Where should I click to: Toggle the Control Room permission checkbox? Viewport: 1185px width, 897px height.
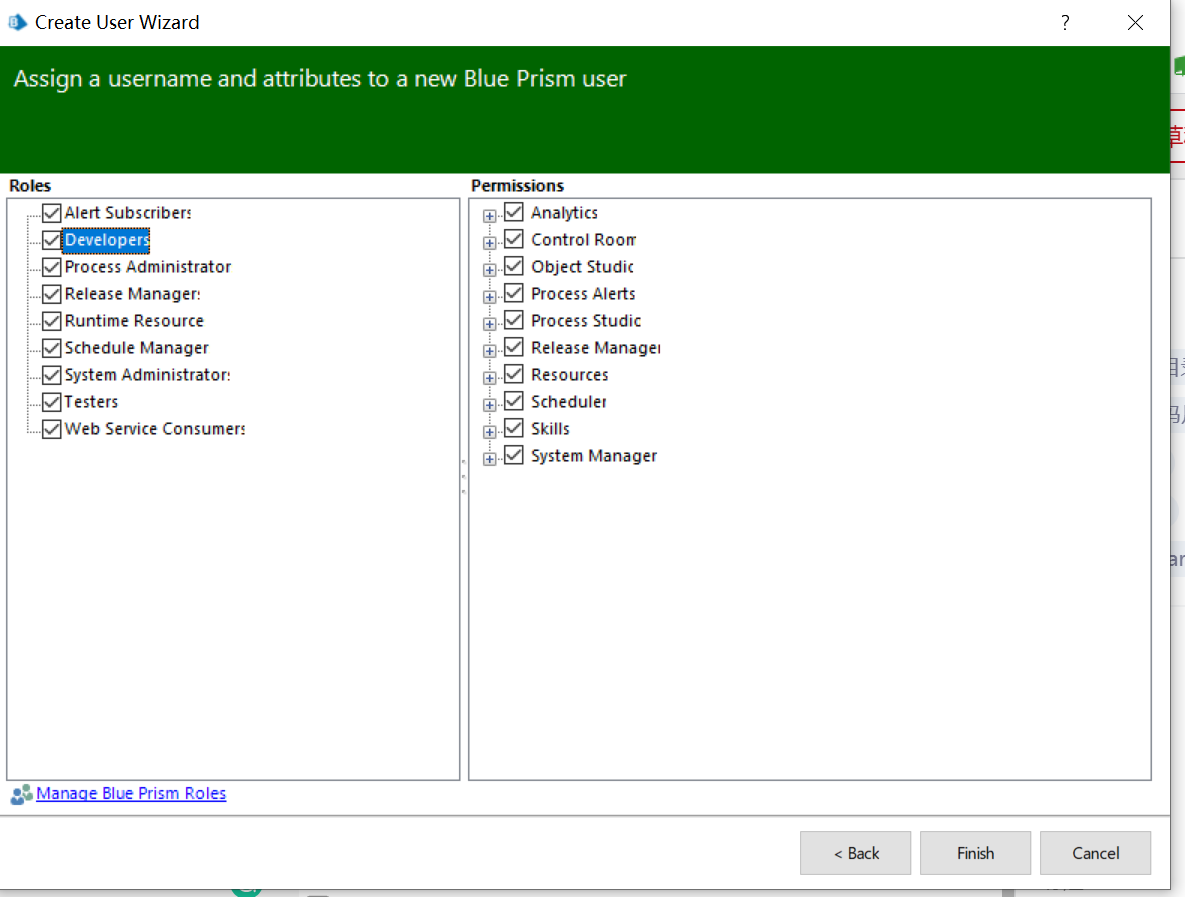coord(514,240)
